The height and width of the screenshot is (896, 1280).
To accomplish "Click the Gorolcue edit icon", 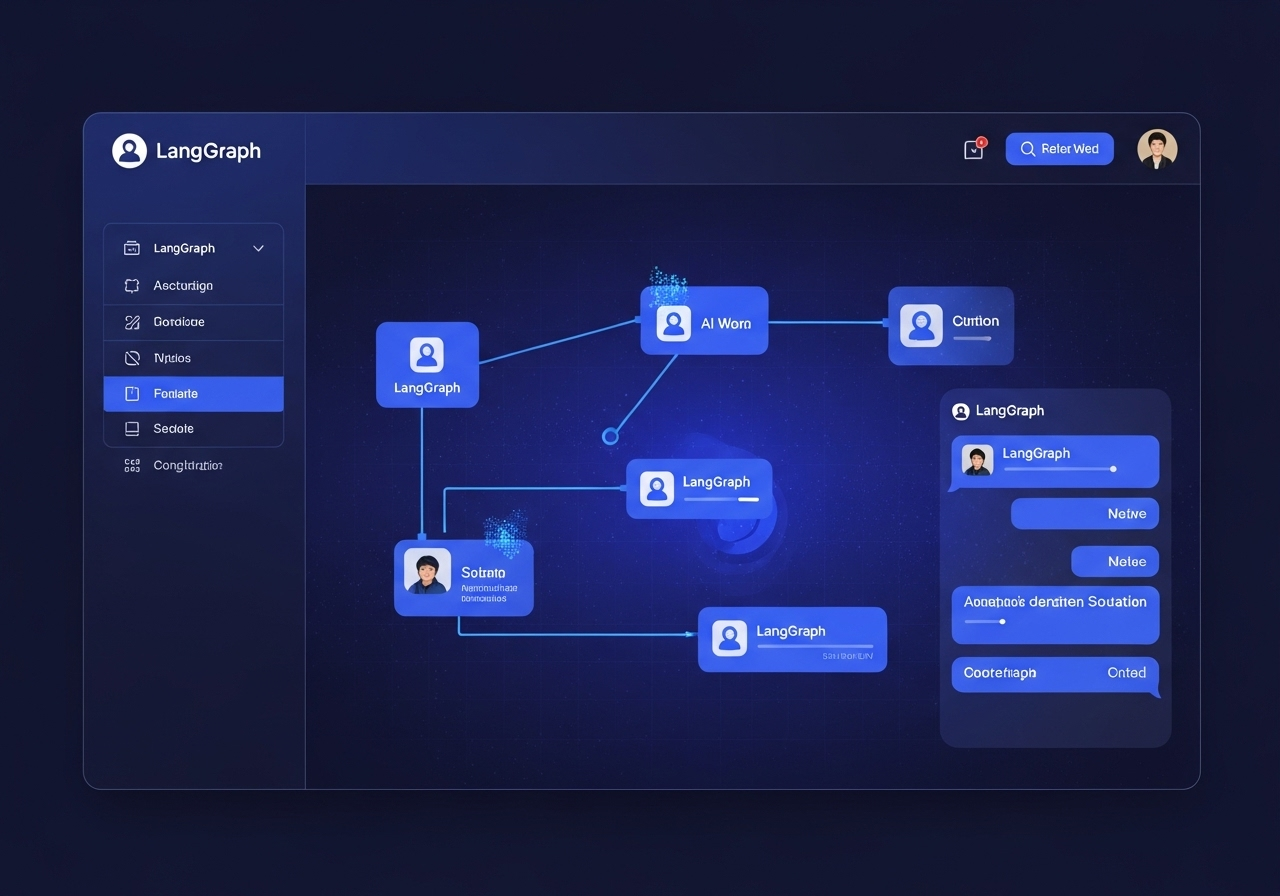I will (131, 322).
